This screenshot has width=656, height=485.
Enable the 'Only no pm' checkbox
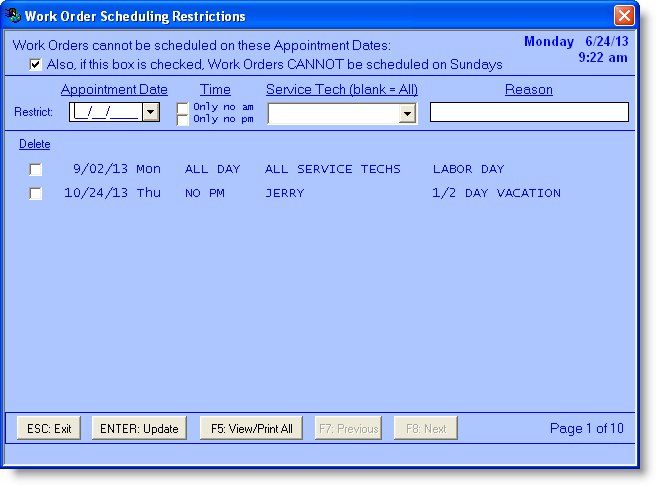click(182, 119)
